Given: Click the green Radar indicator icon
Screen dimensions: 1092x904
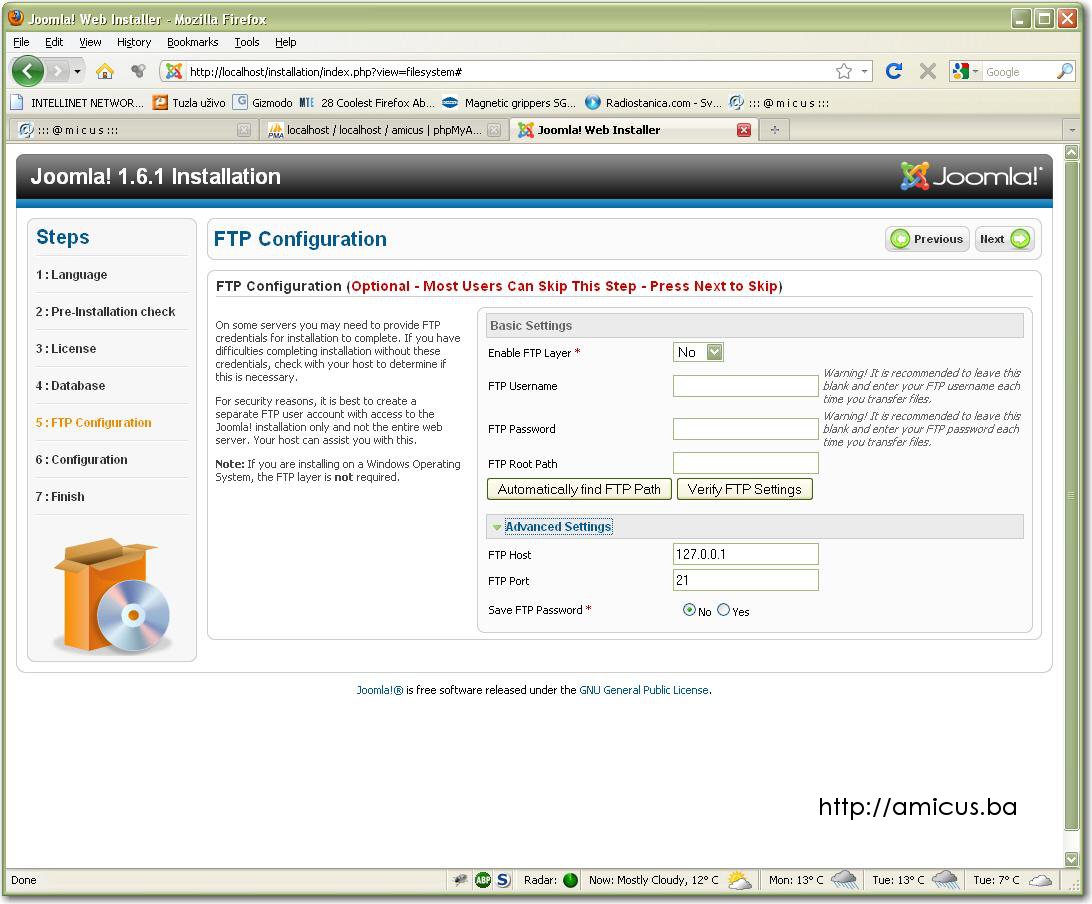Looking at the screenshot, I should click(x=570, y=880).
